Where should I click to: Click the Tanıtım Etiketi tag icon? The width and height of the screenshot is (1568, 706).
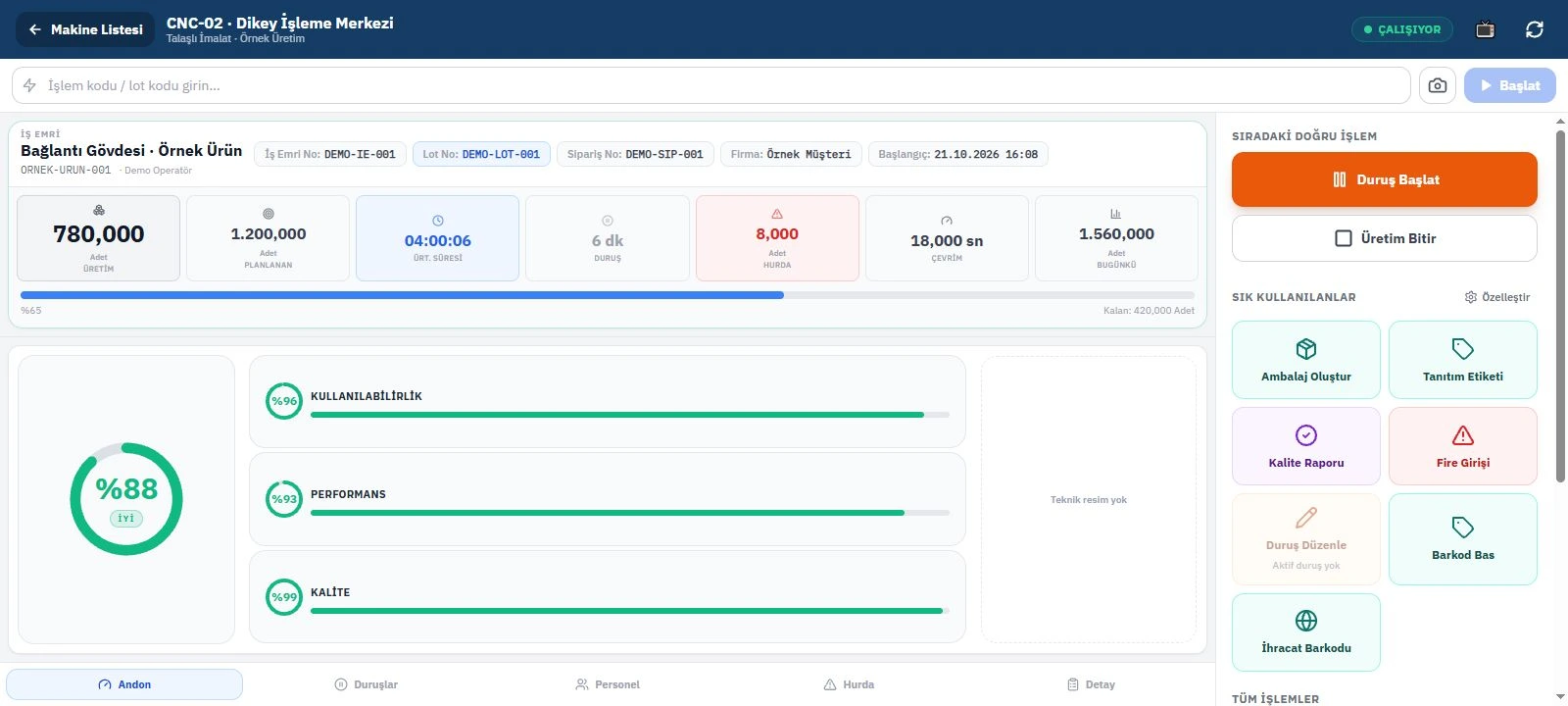point(1463,349)
